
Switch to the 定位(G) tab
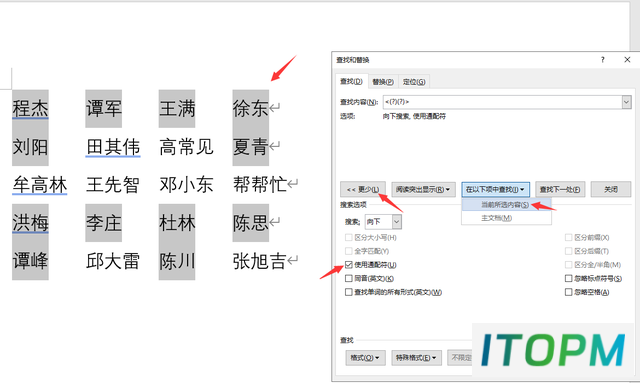(414, 82)
